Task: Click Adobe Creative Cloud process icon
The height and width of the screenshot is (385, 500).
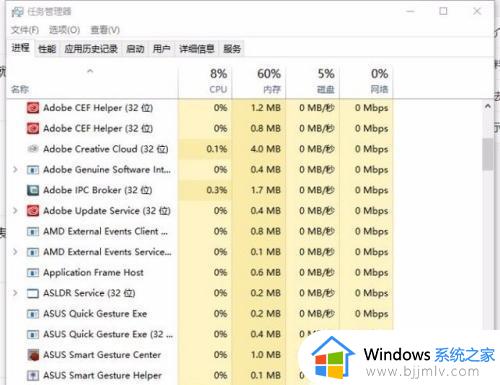Action: pos(33,149)
